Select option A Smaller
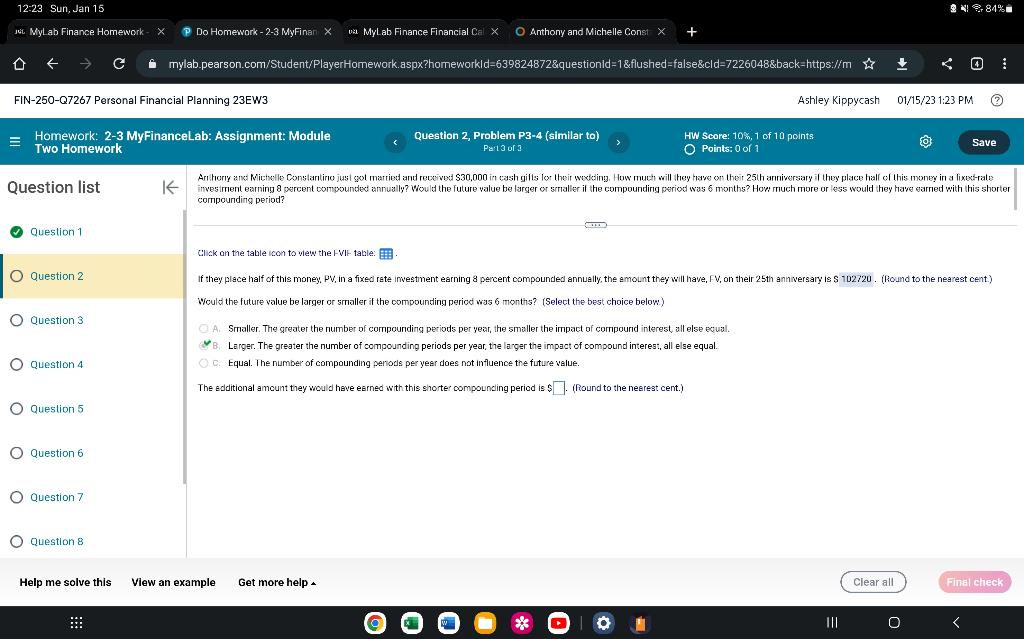Viewport: 1024px width, 639px height. click(204, 329)
